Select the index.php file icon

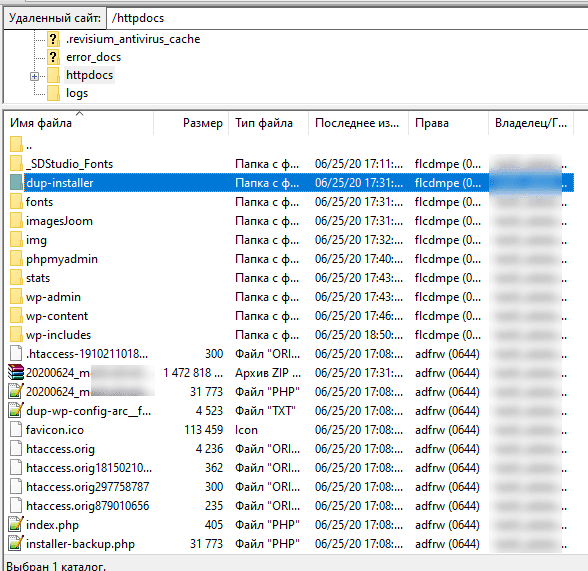(16, 525)
